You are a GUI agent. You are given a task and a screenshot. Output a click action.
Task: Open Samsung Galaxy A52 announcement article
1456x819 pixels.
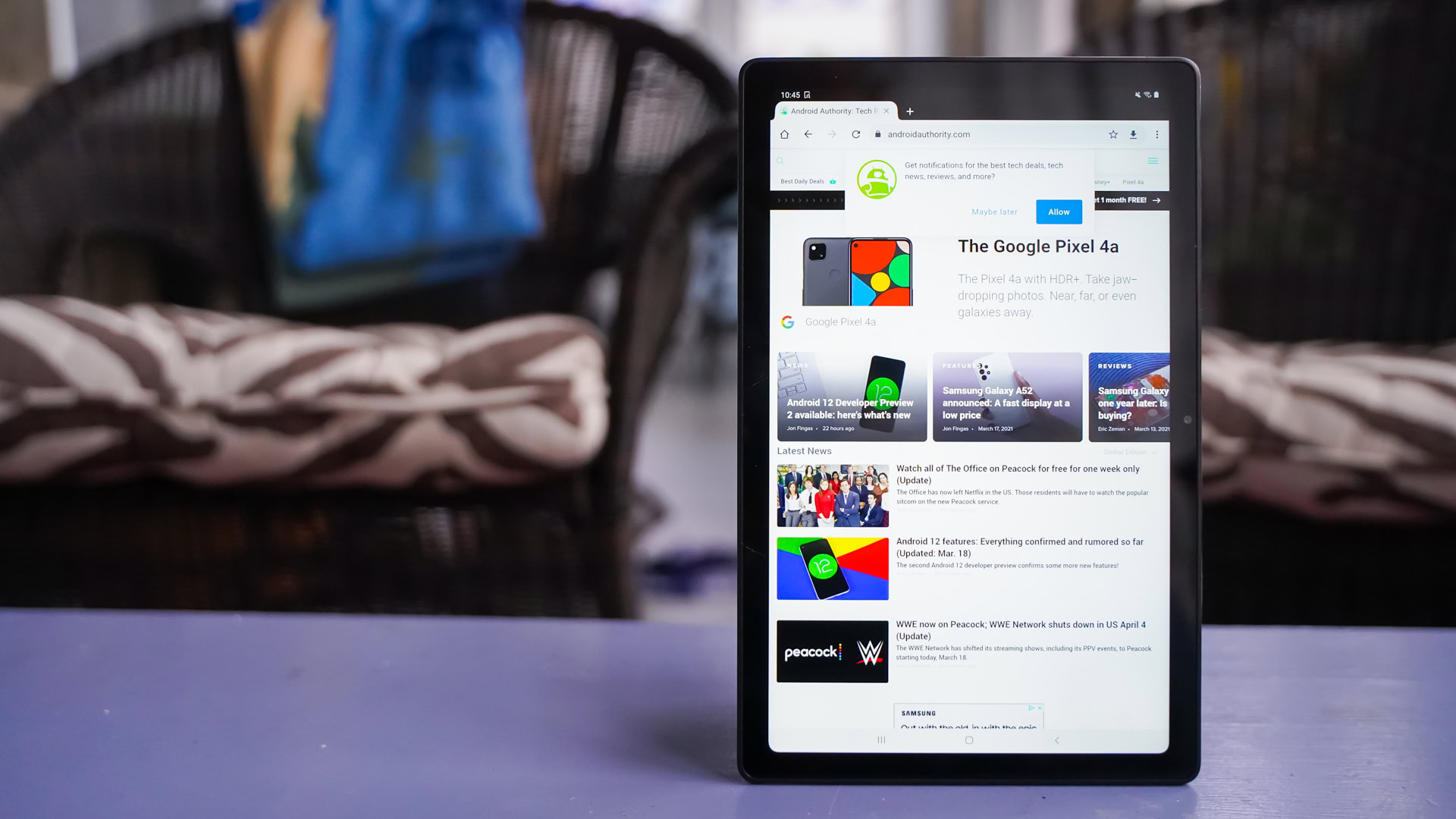point(1007,396)
